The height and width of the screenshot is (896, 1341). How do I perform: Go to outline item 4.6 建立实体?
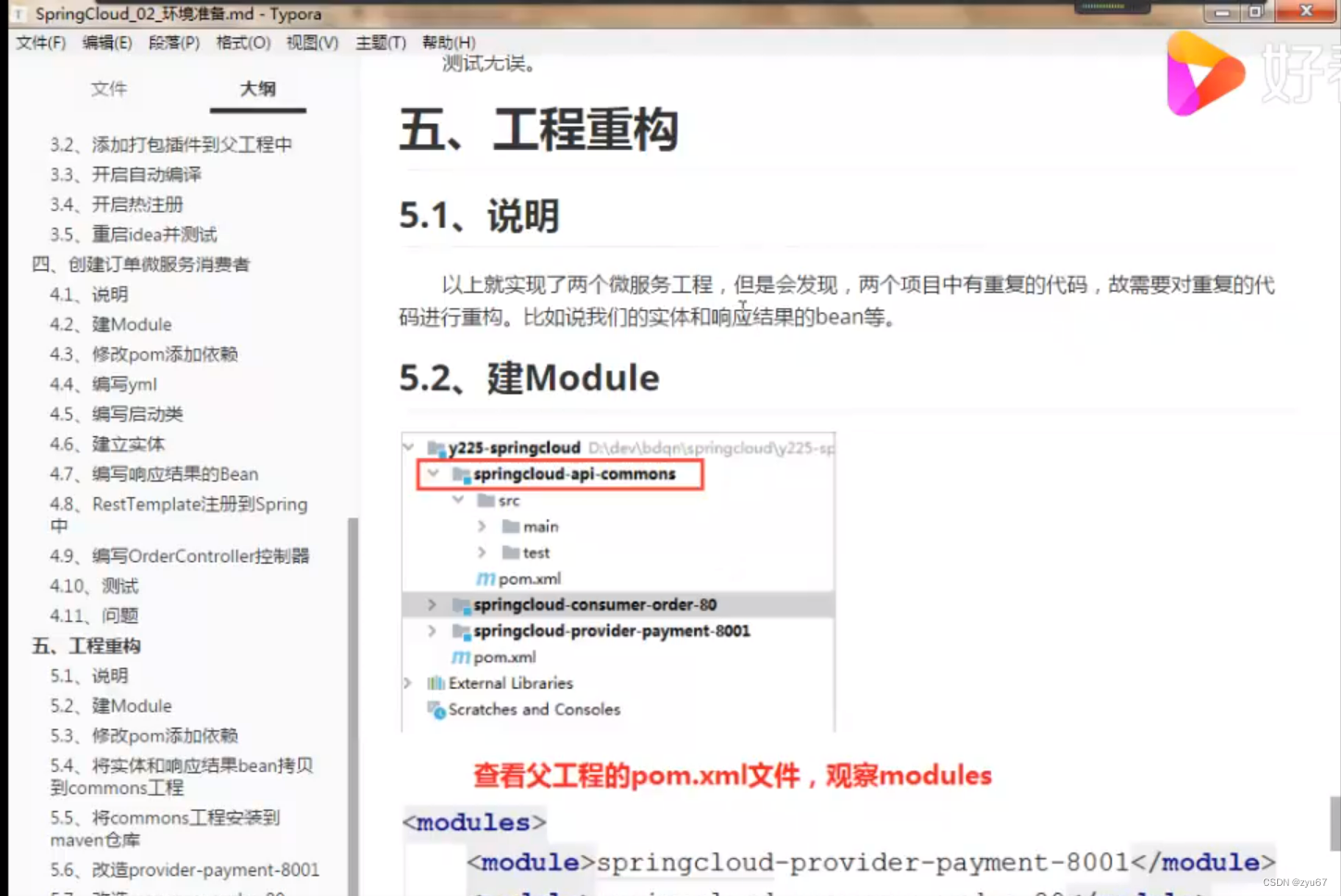[x=106, y=444]
